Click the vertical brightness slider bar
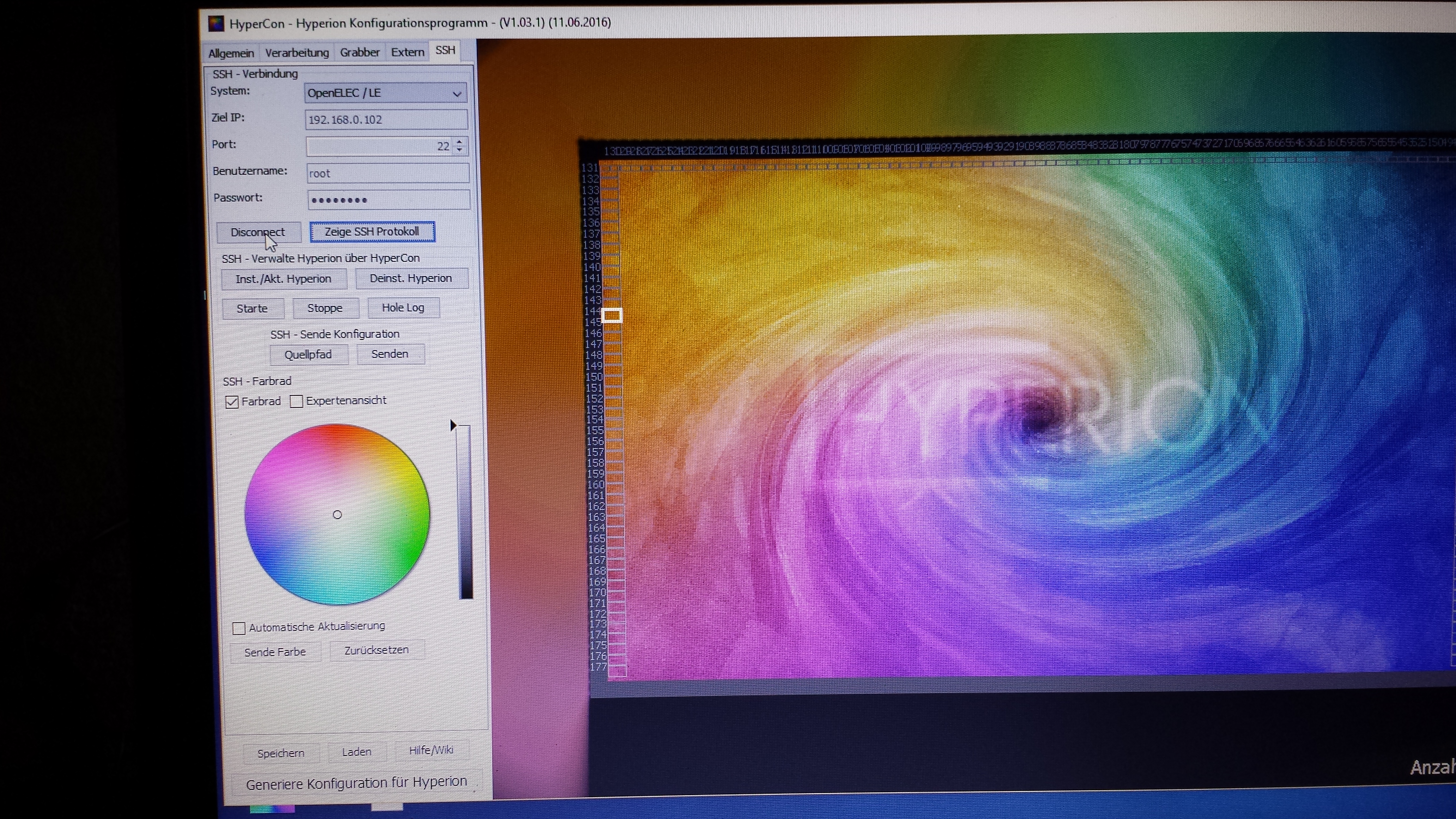1456x819 pixels. tap(465, 511)
